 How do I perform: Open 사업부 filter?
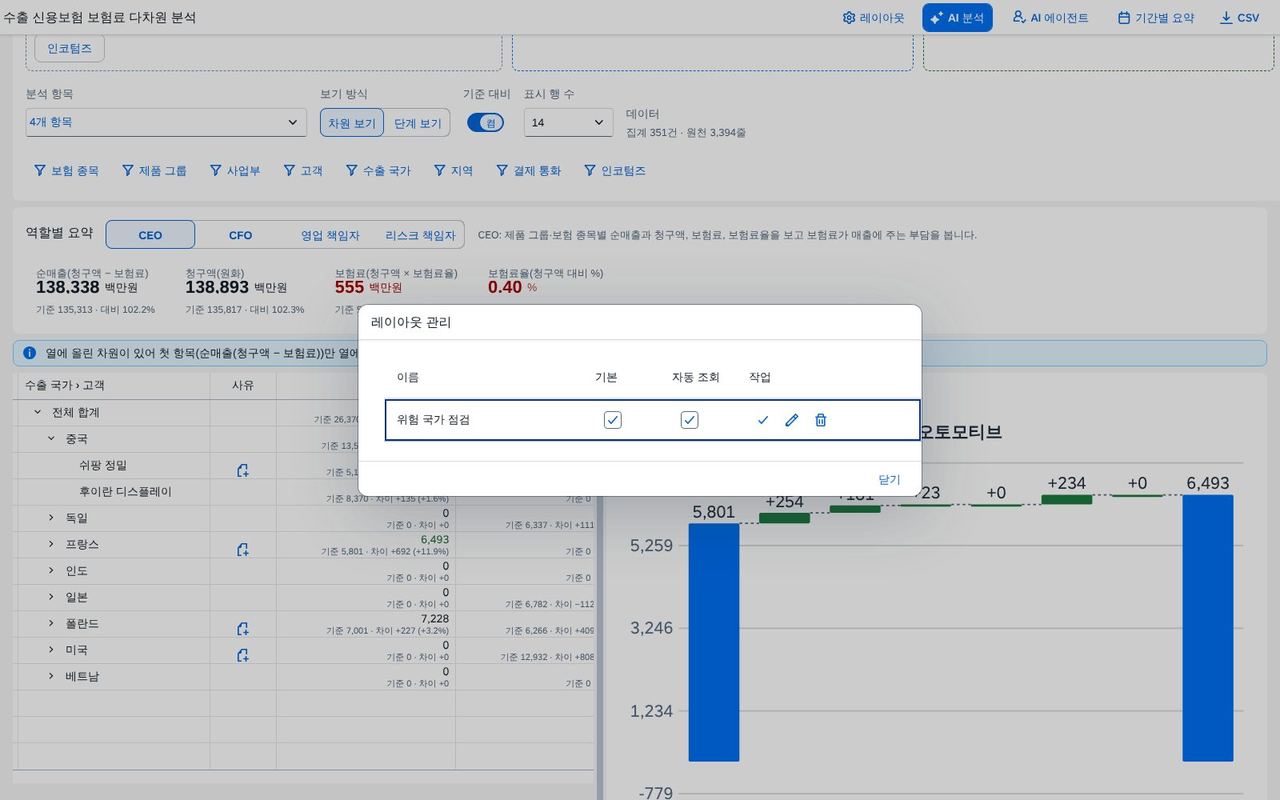tap(235, 171)
